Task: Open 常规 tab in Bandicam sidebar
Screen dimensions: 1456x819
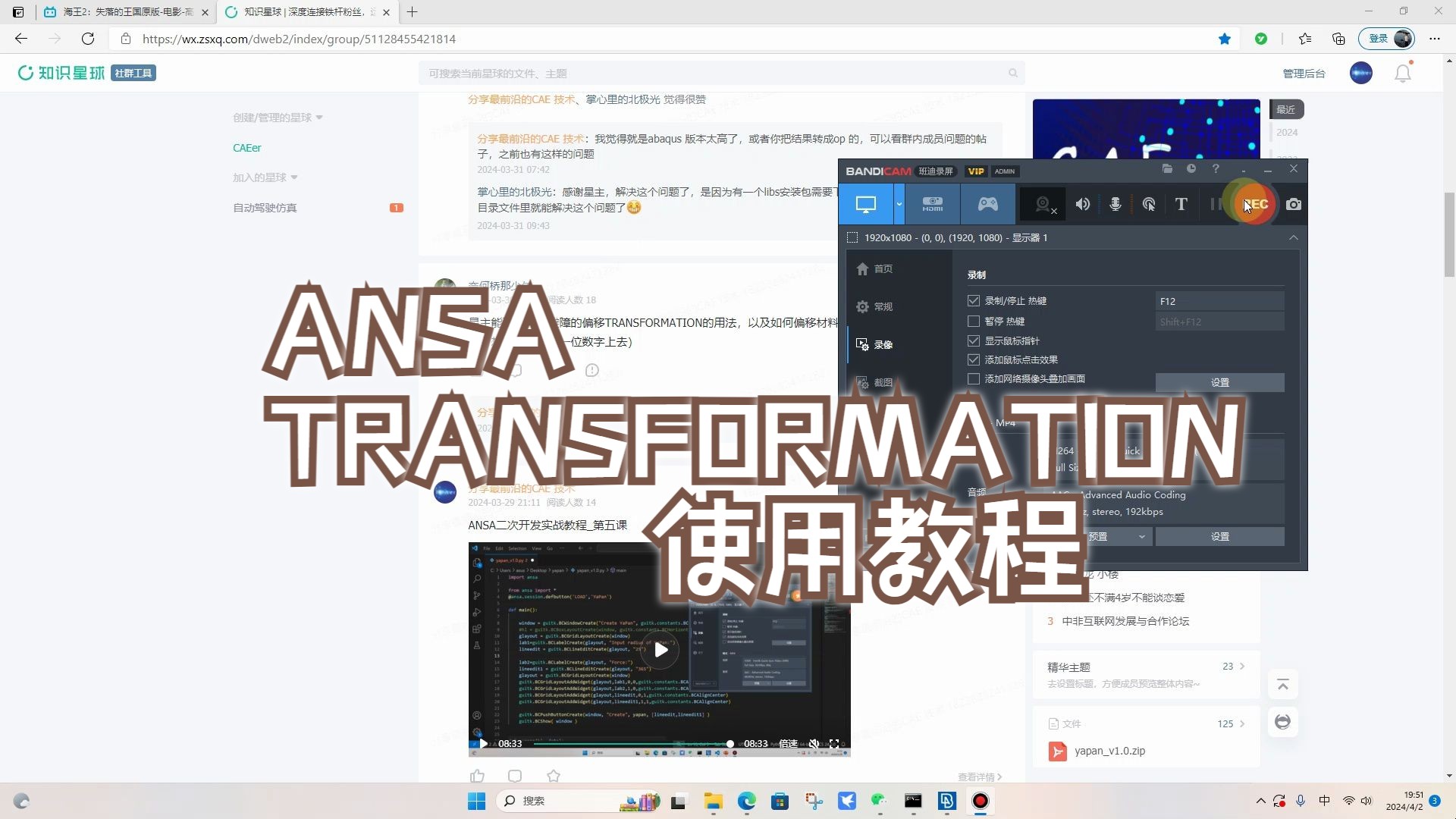Action: point(883,306)
